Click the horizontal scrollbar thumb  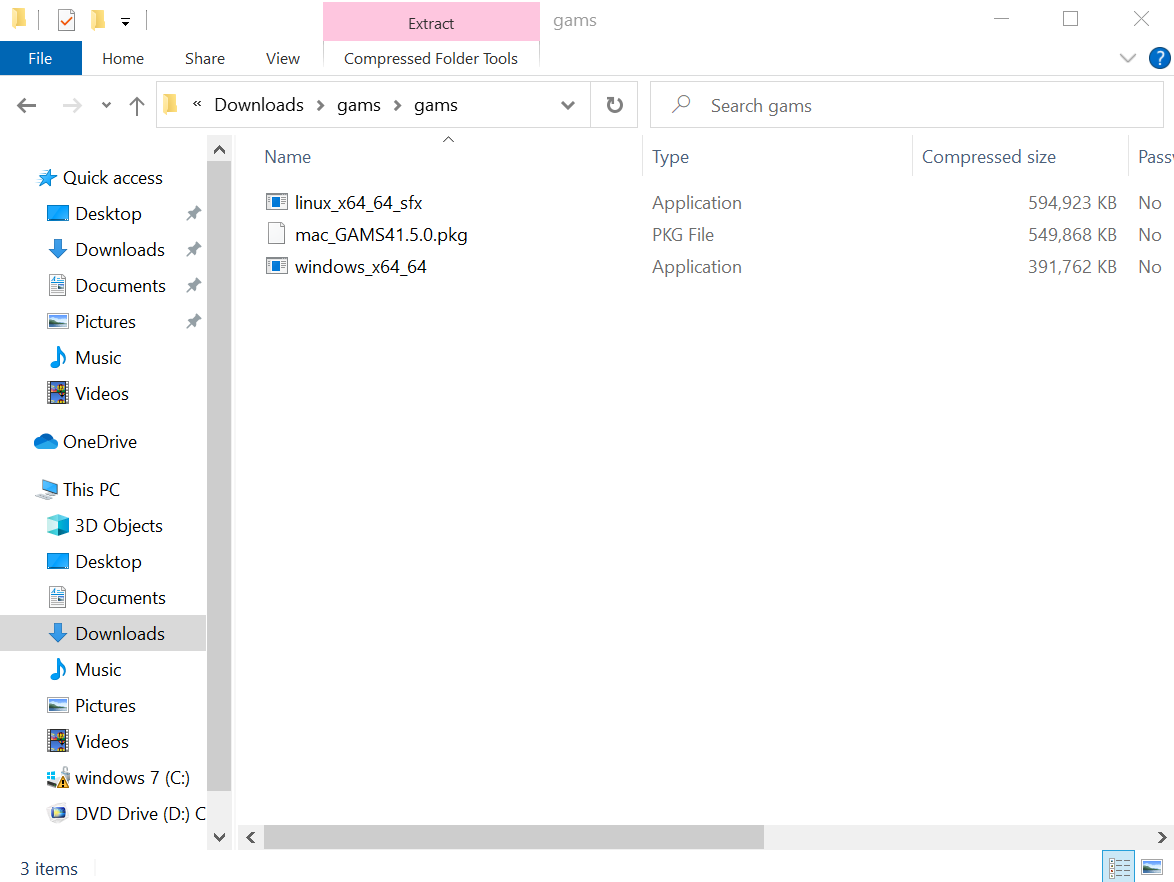point(514,837)
